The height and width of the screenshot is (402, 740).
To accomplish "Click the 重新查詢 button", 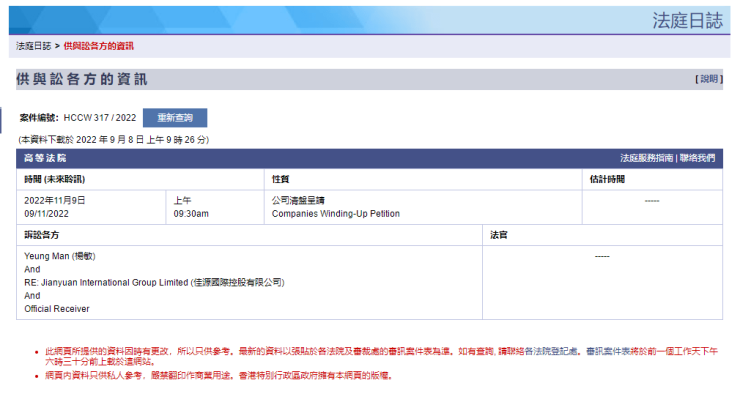I will pyautogui.click(x=174, y=118).
